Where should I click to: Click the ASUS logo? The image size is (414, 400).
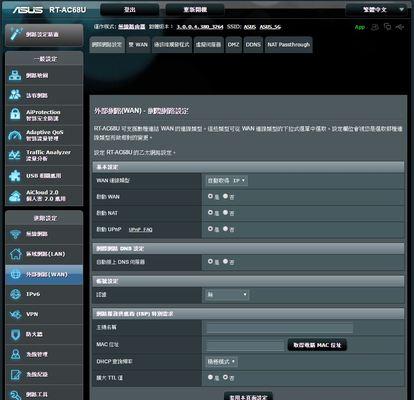[28, 10]
